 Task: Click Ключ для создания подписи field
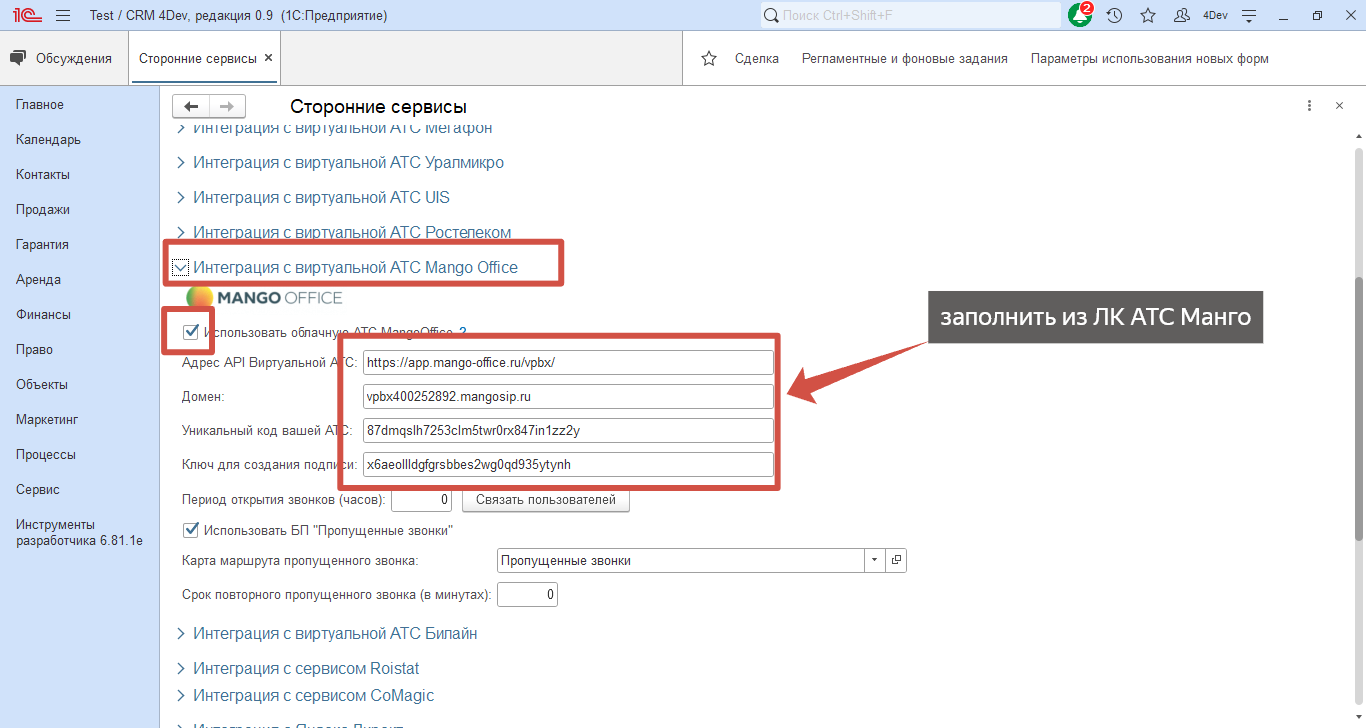point(568,464)
